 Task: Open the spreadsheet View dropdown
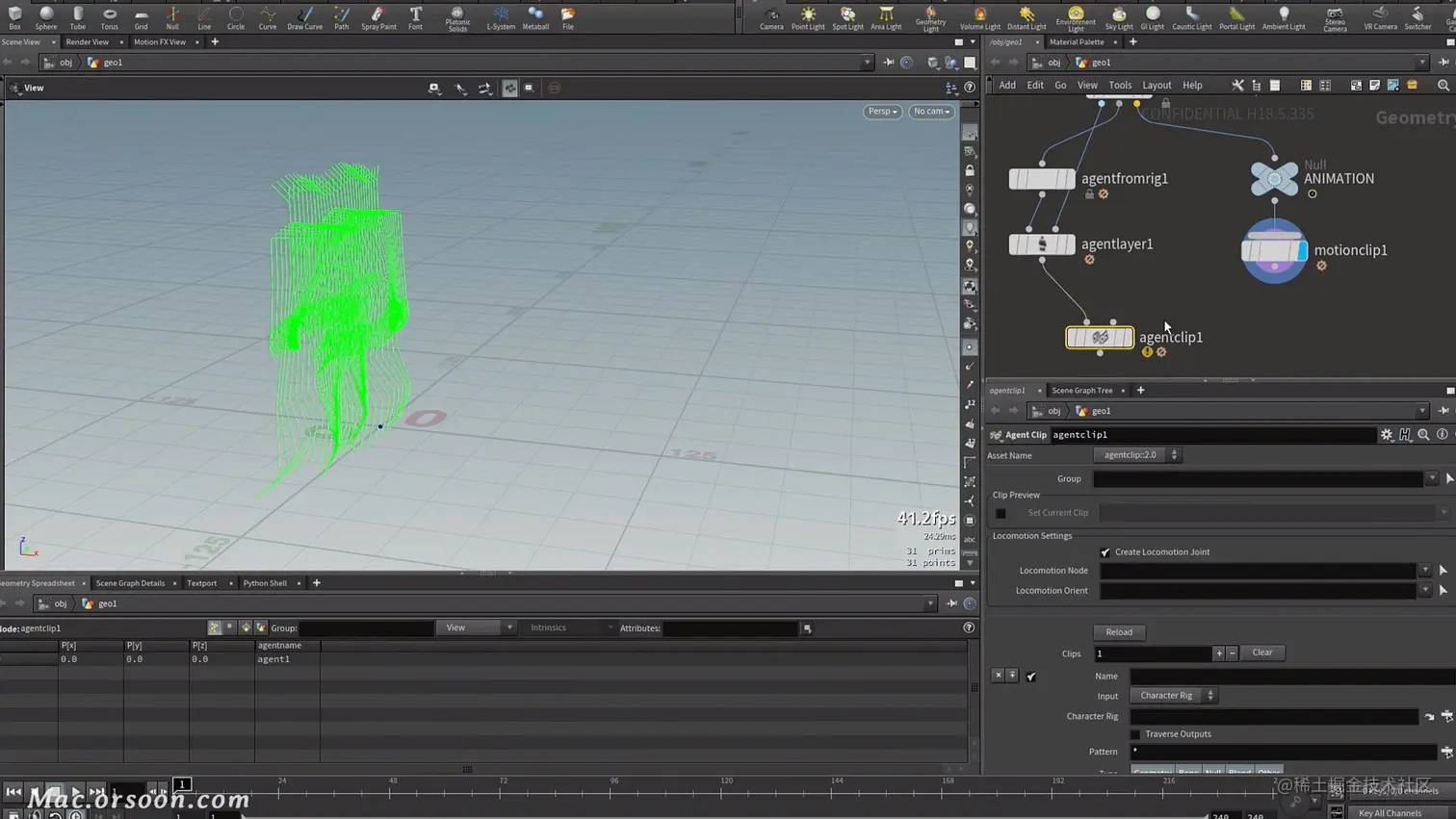pyautogui.click(x=475, y=628)
